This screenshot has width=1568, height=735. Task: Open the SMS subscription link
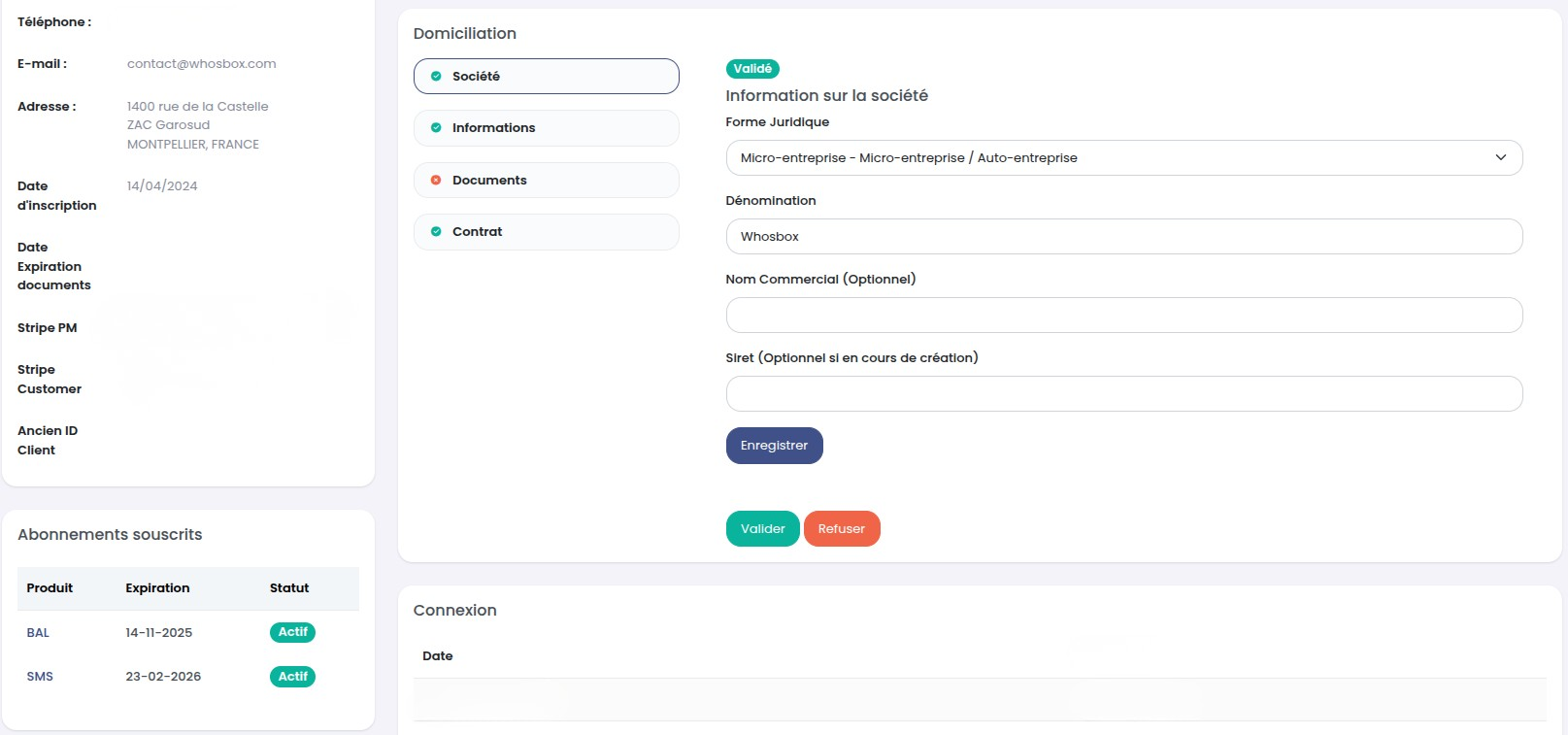(x=40, y=677)
